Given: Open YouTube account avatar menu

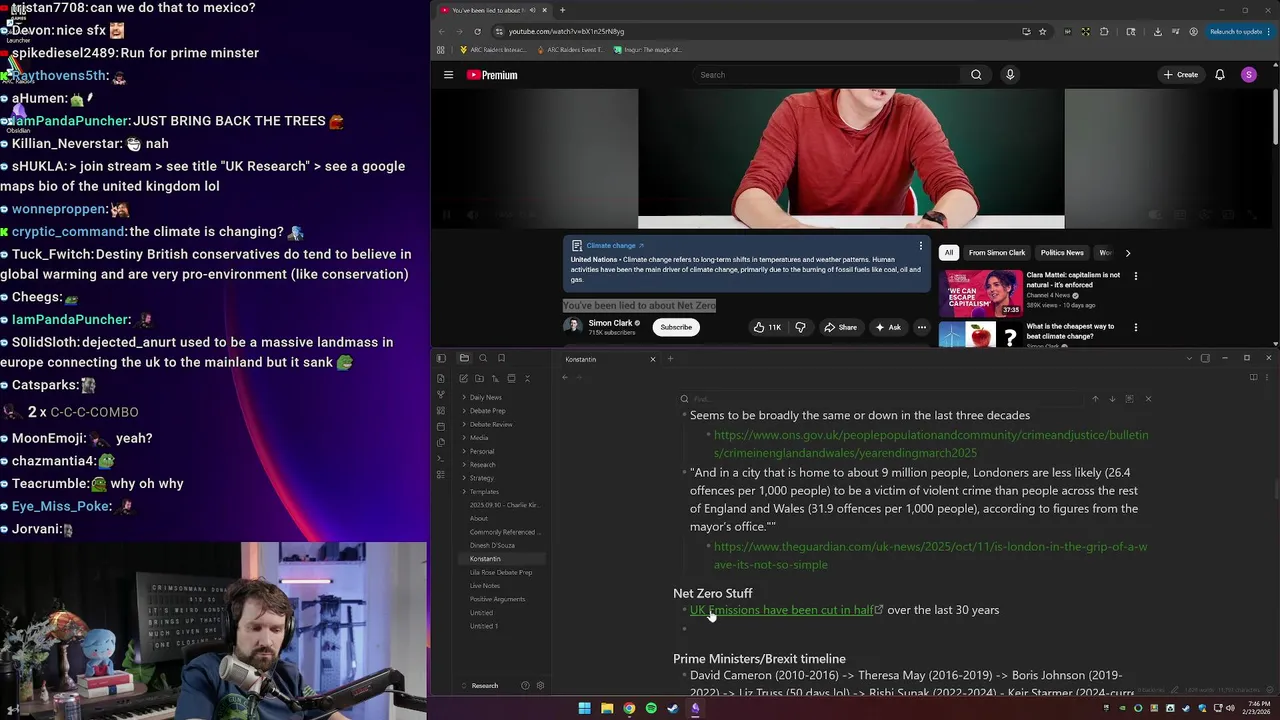Looking at the screenshot, I should [x=1249, y=75].
